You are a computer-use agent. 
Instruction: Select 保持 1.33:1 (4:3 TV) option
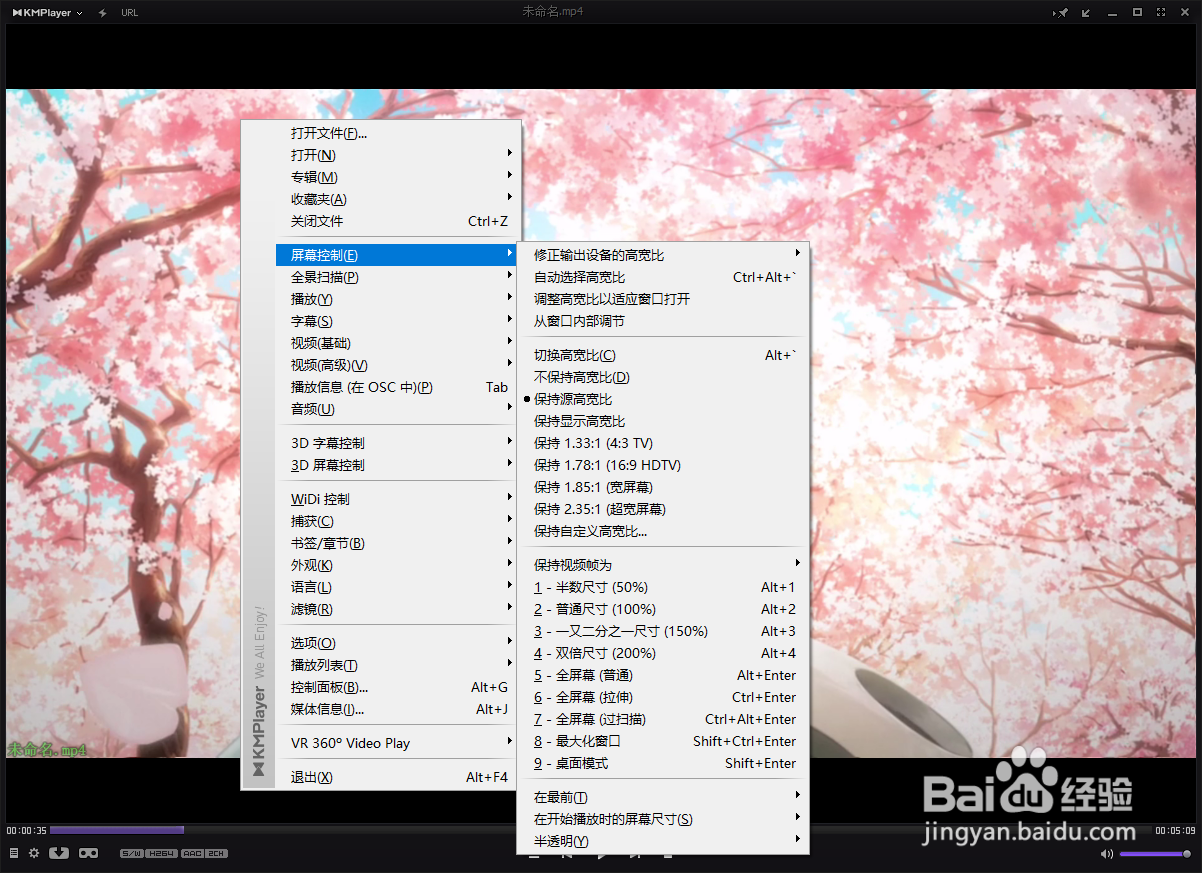[663, 443]
